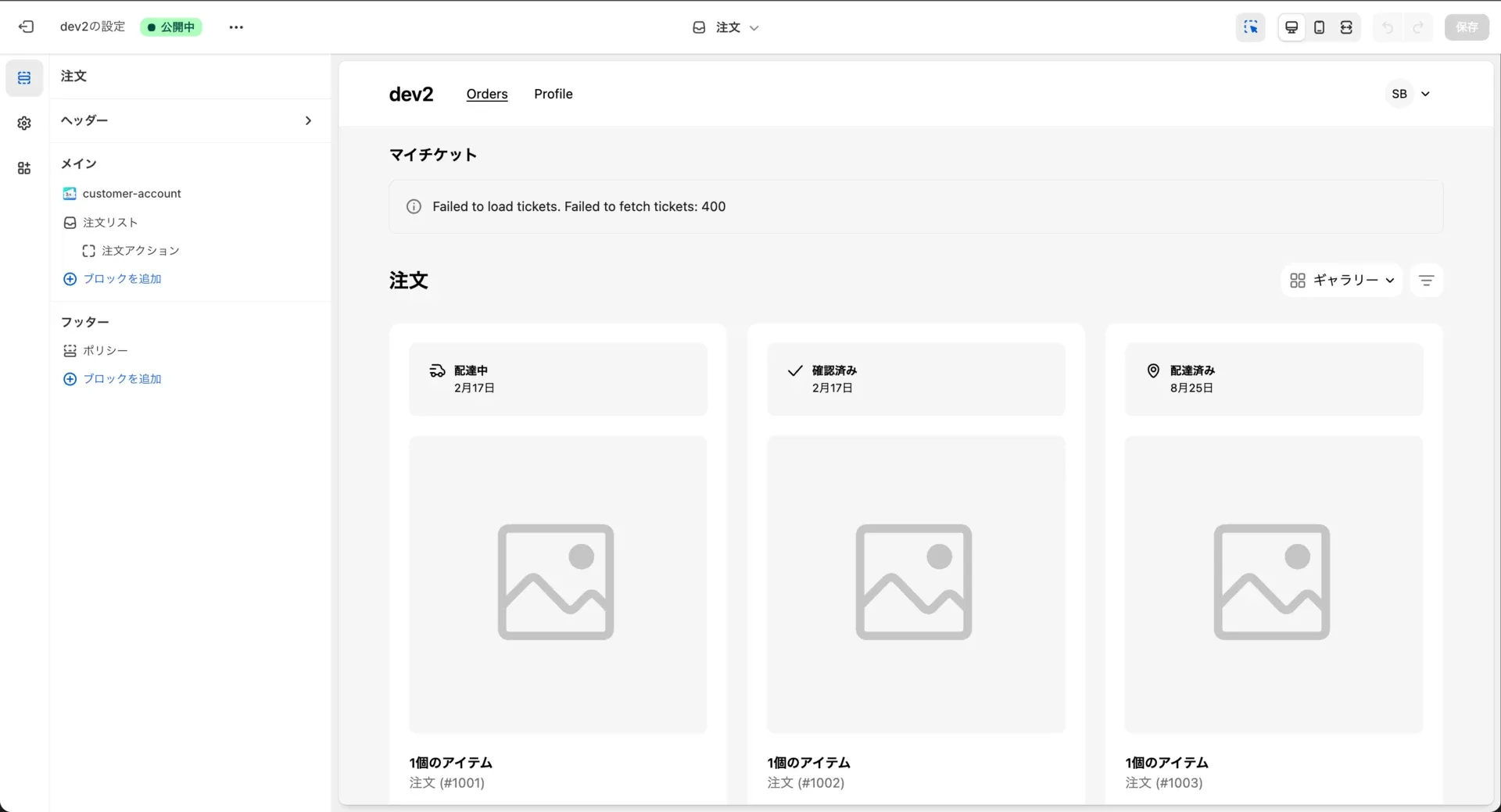The width and height of the screenshot is (1501, 812).
Task: Click the info icon in ticket error banner
Action: [414, 206]
